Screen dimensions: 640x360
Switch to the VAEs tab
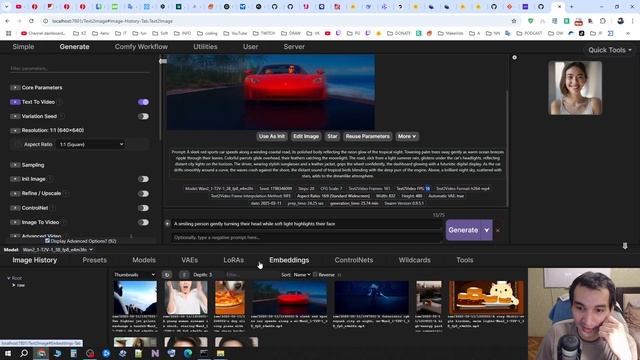click(x=189, y=260)
